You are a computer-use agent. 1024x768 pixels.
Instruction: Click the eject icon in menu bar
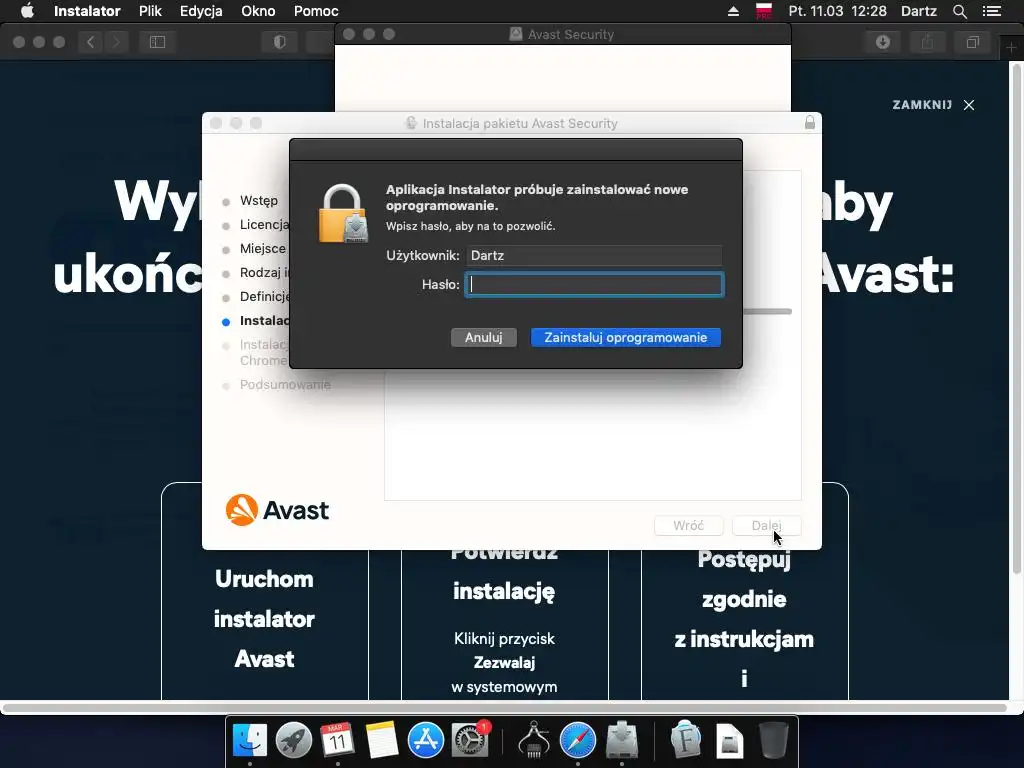(x=733, y=11)
